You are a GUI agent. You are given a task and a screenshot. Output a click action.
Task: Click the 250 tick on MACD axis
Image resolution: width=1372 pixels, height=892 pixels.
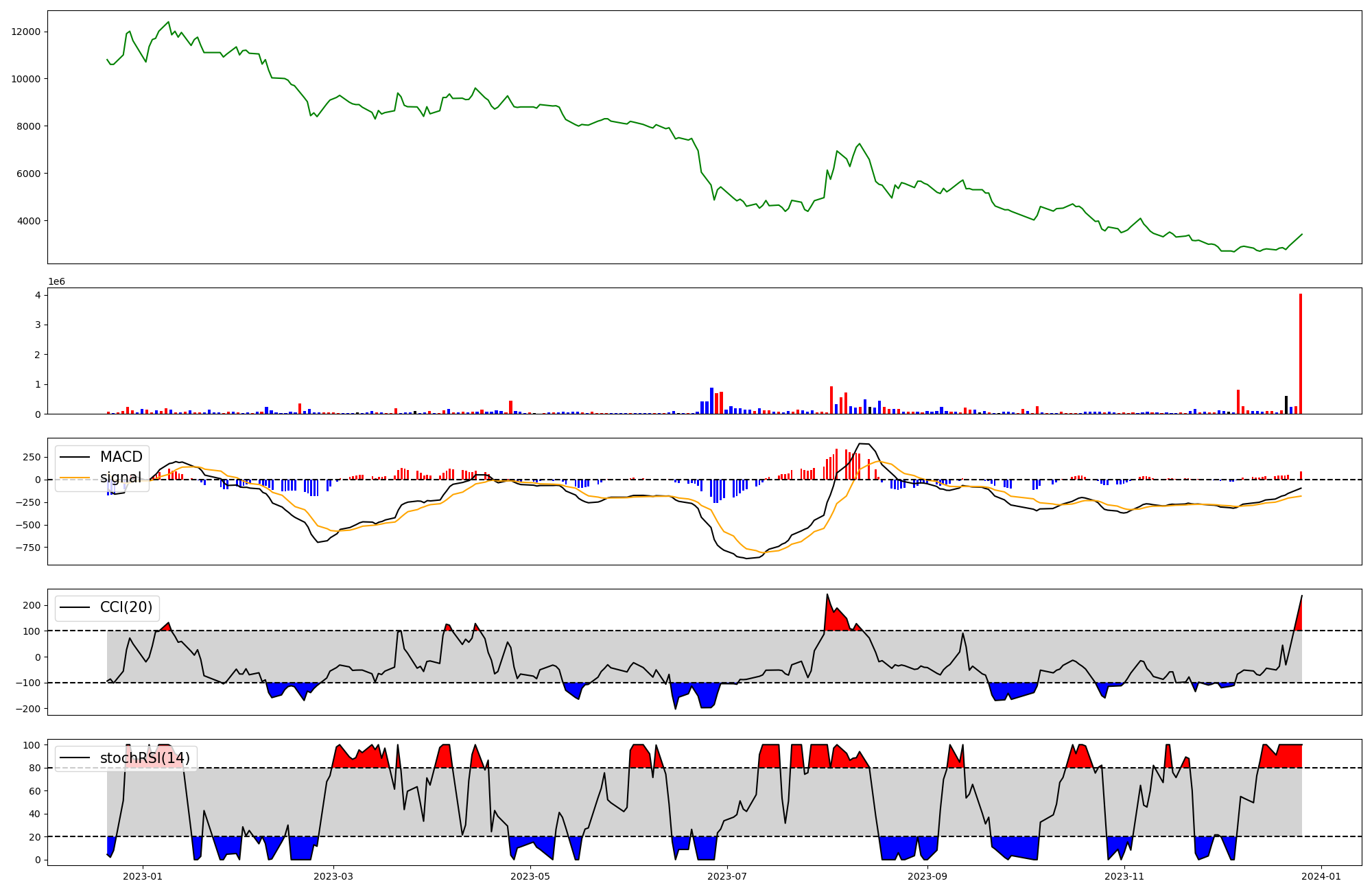pyautogui.click(x=32, y=457)
